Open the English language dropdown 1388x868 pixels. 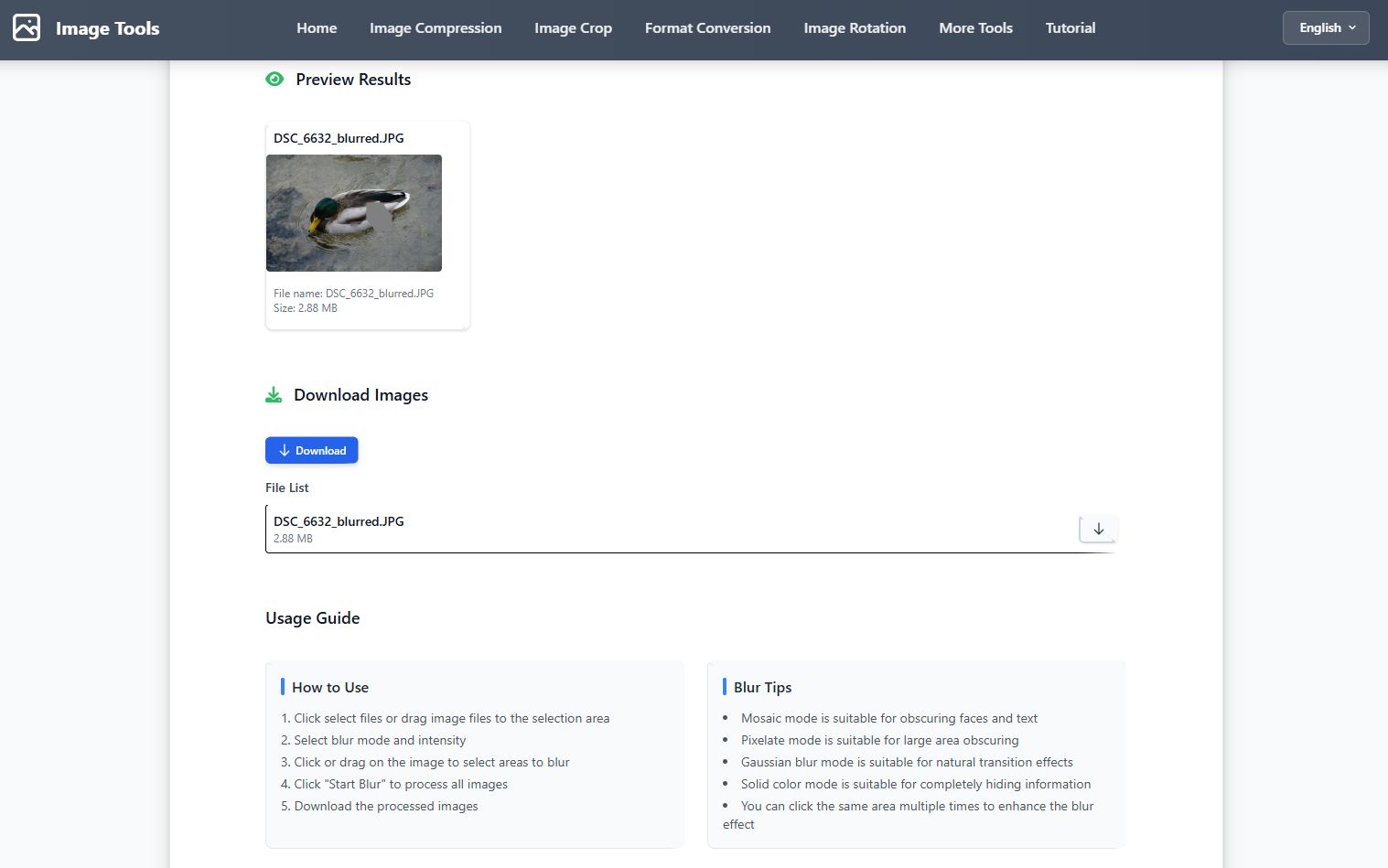1326,27
